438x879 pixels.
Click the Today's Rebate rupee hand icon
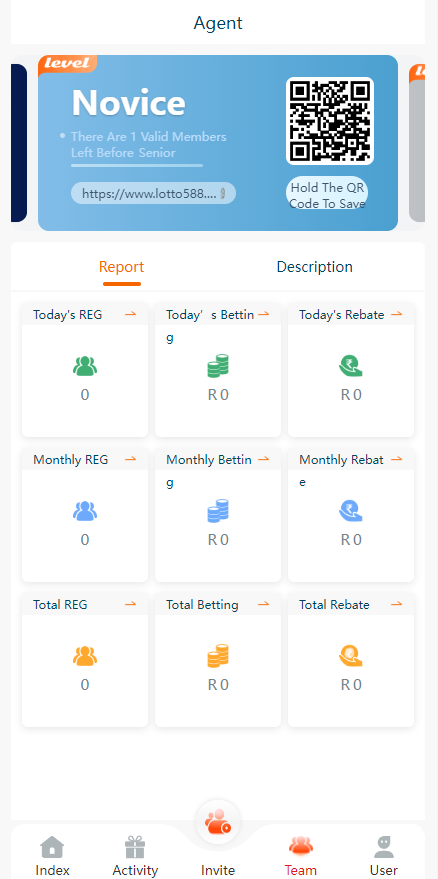[x=351, y=366]
